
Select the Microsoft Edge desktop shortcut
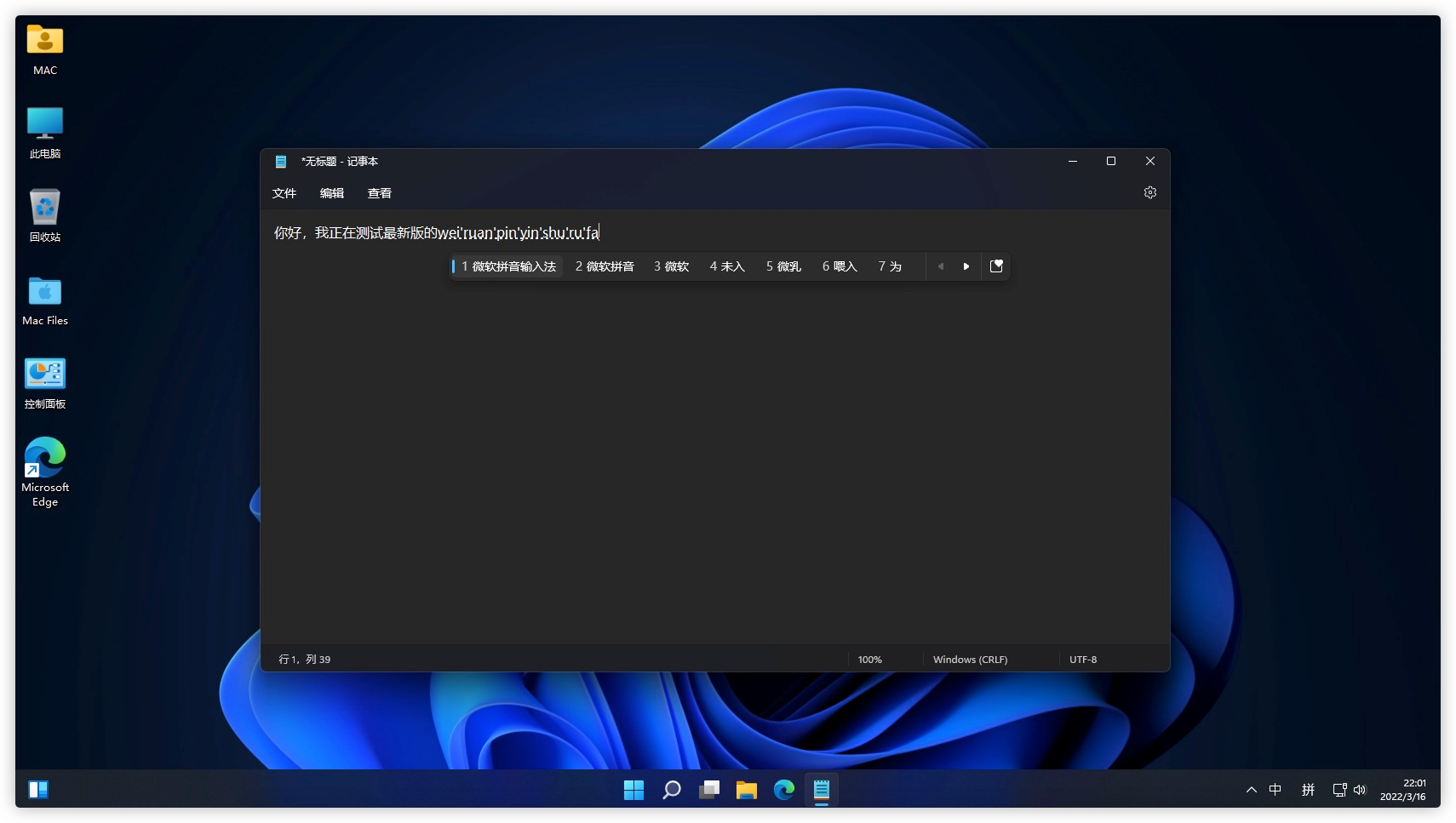coord(45,472)
